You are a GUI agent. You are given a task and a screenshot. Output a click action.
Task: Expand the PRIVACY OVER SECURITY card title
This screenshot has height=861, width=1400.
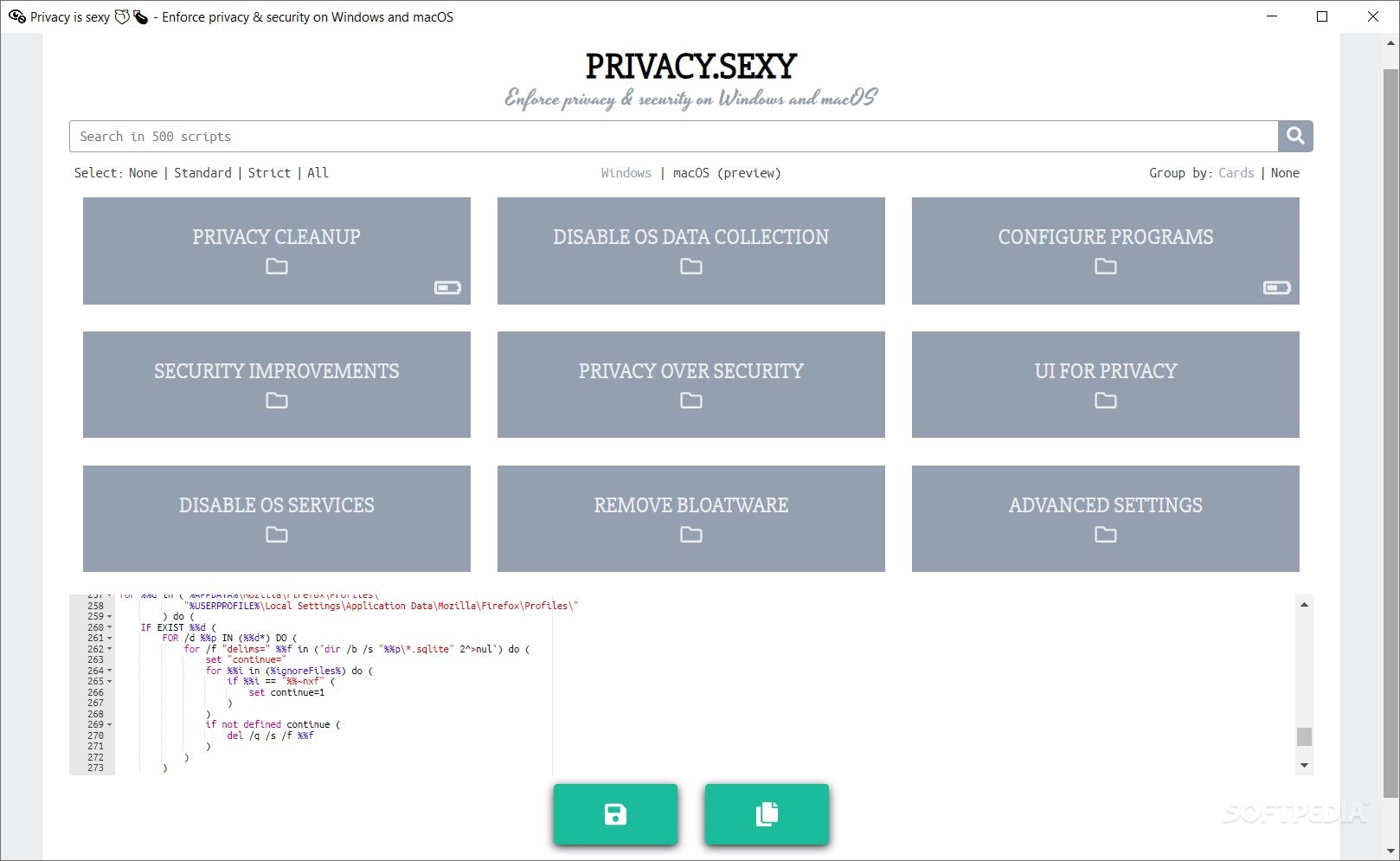pyautogui.click(x=691, y=371)
